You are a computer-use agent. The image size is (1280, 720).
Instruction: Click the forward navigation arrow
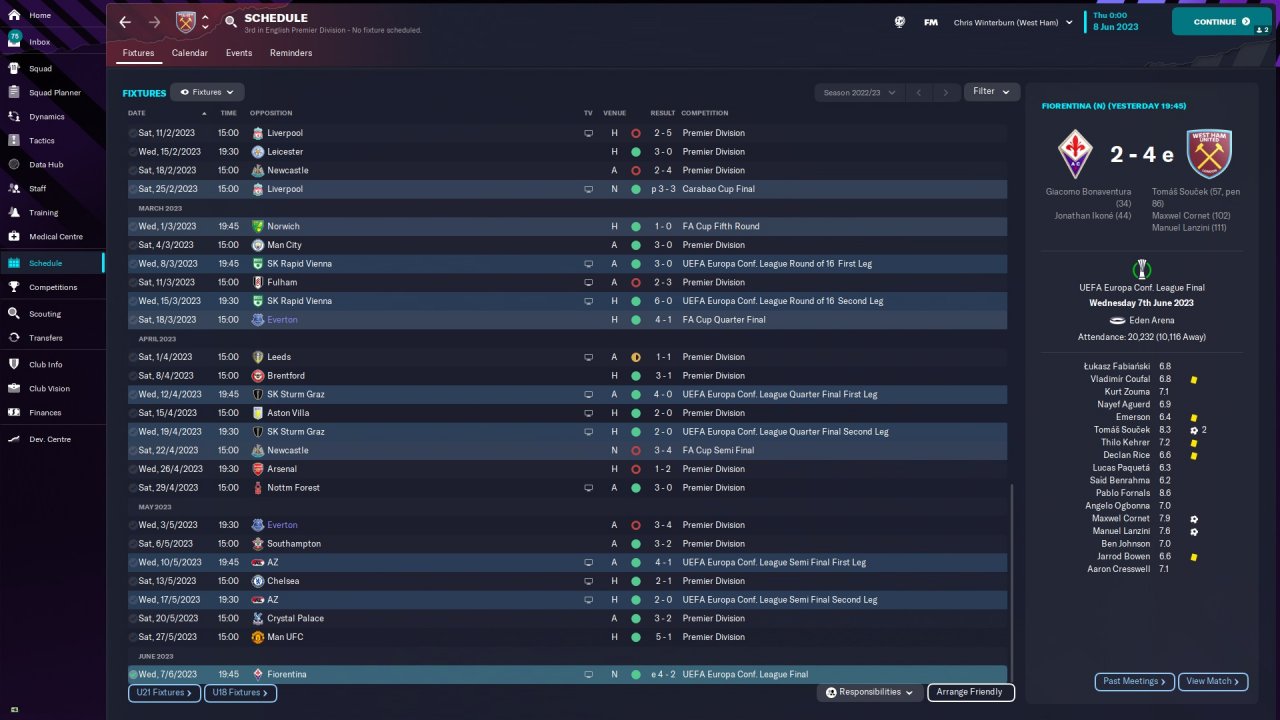coord(154,22)
